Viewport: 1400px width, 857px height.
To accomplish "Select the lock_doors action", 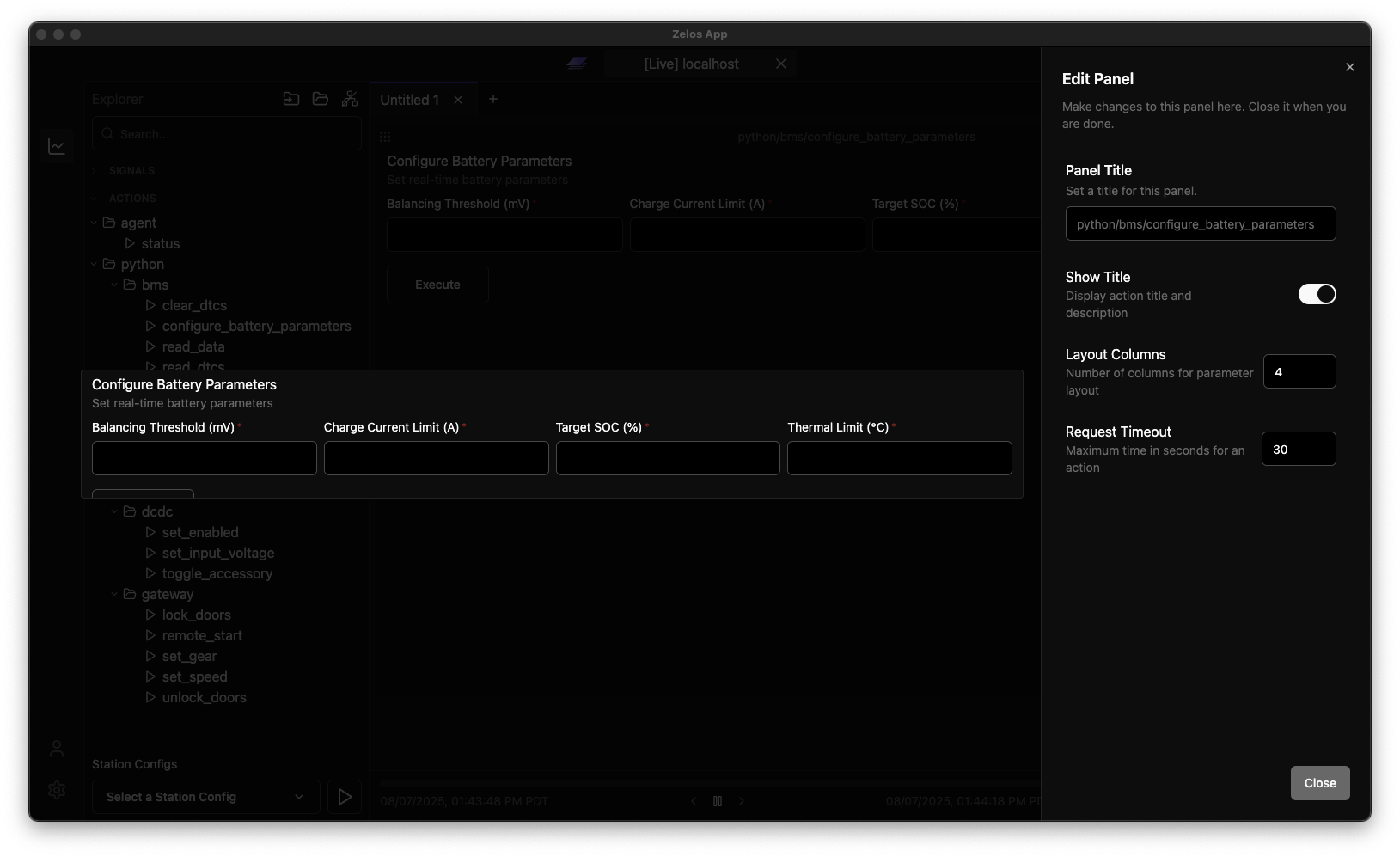I will pyautogui.click(x=196, y=615).
